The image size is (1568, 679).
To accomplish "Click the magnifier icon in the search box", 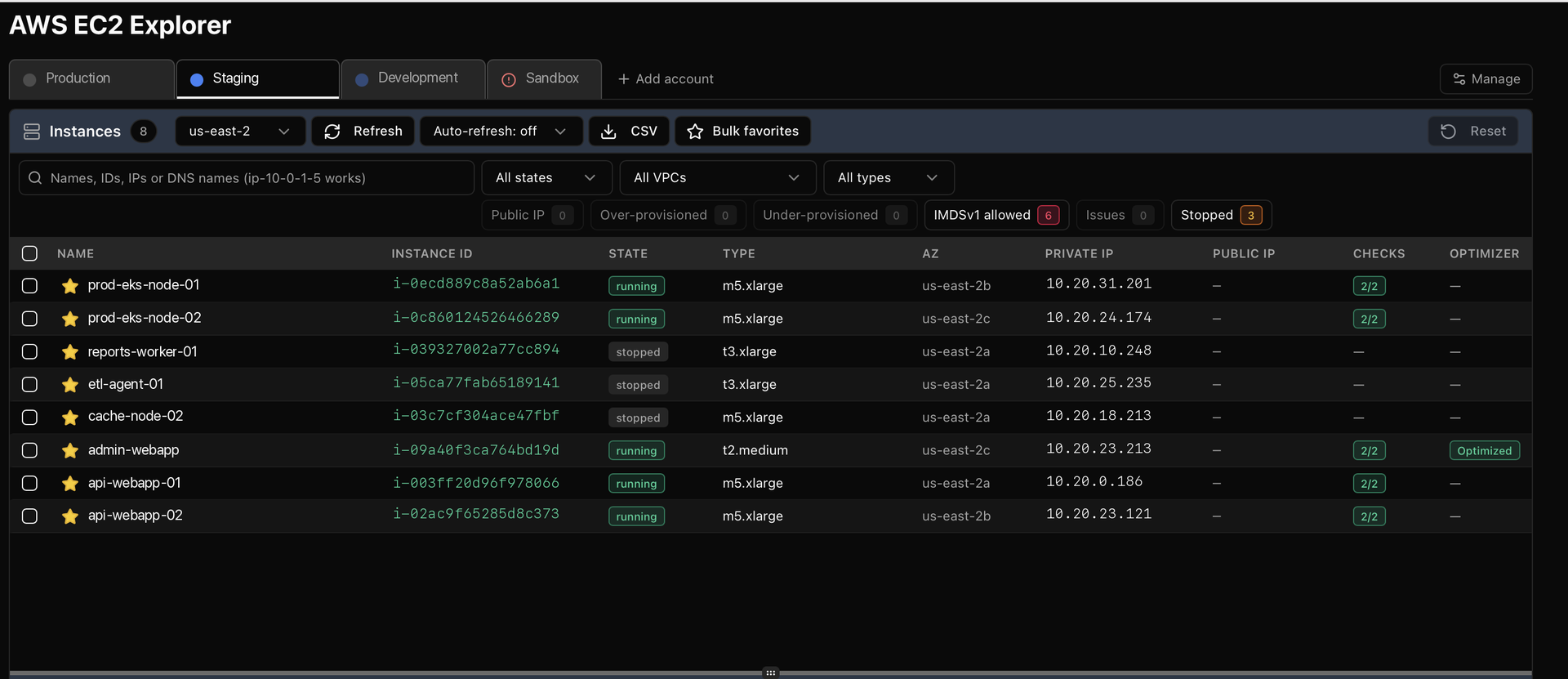I will pyautogui.click(x=35, y=178).
